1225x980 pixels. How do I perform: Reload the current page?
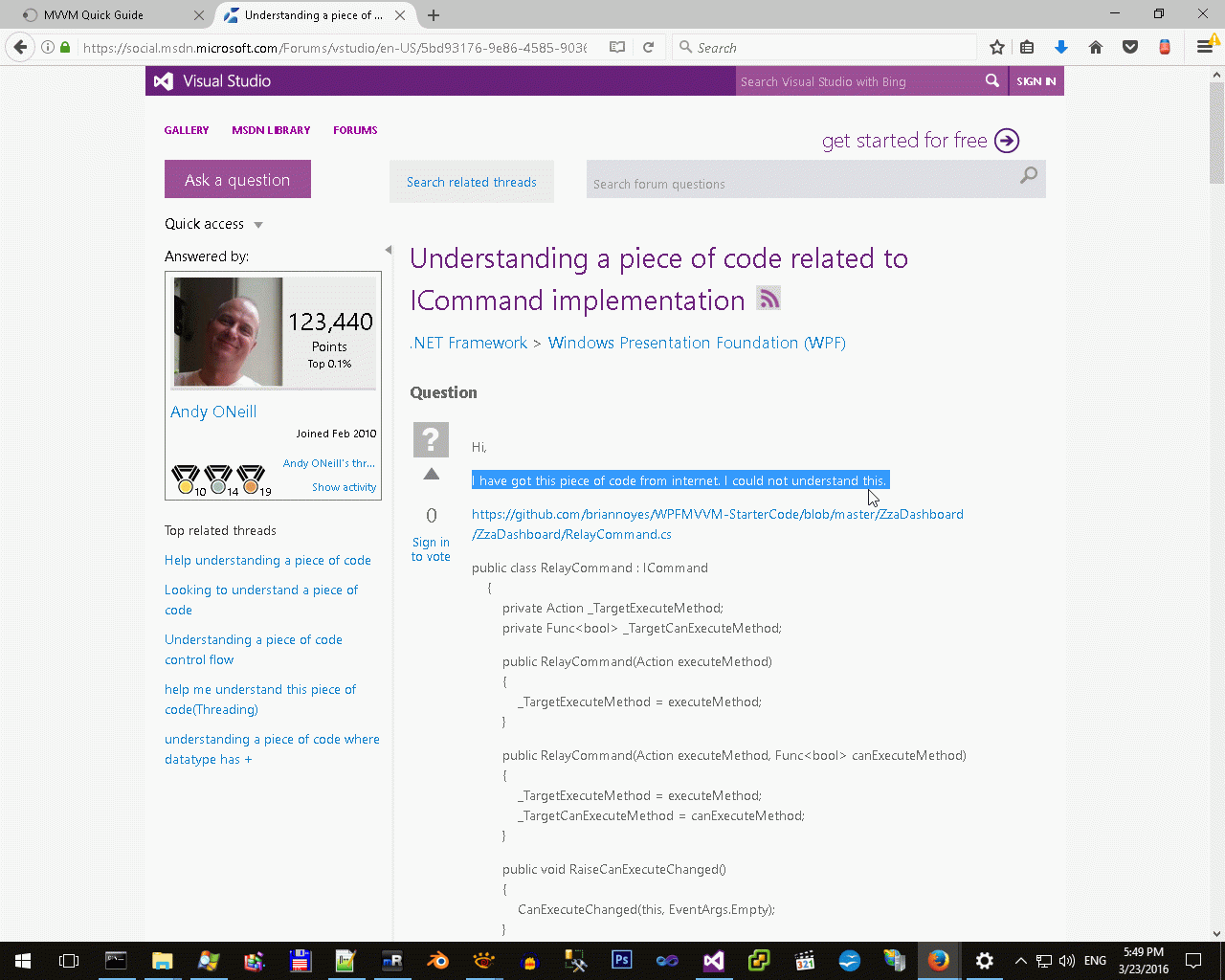pyautogui.click(x=648, y=47)
